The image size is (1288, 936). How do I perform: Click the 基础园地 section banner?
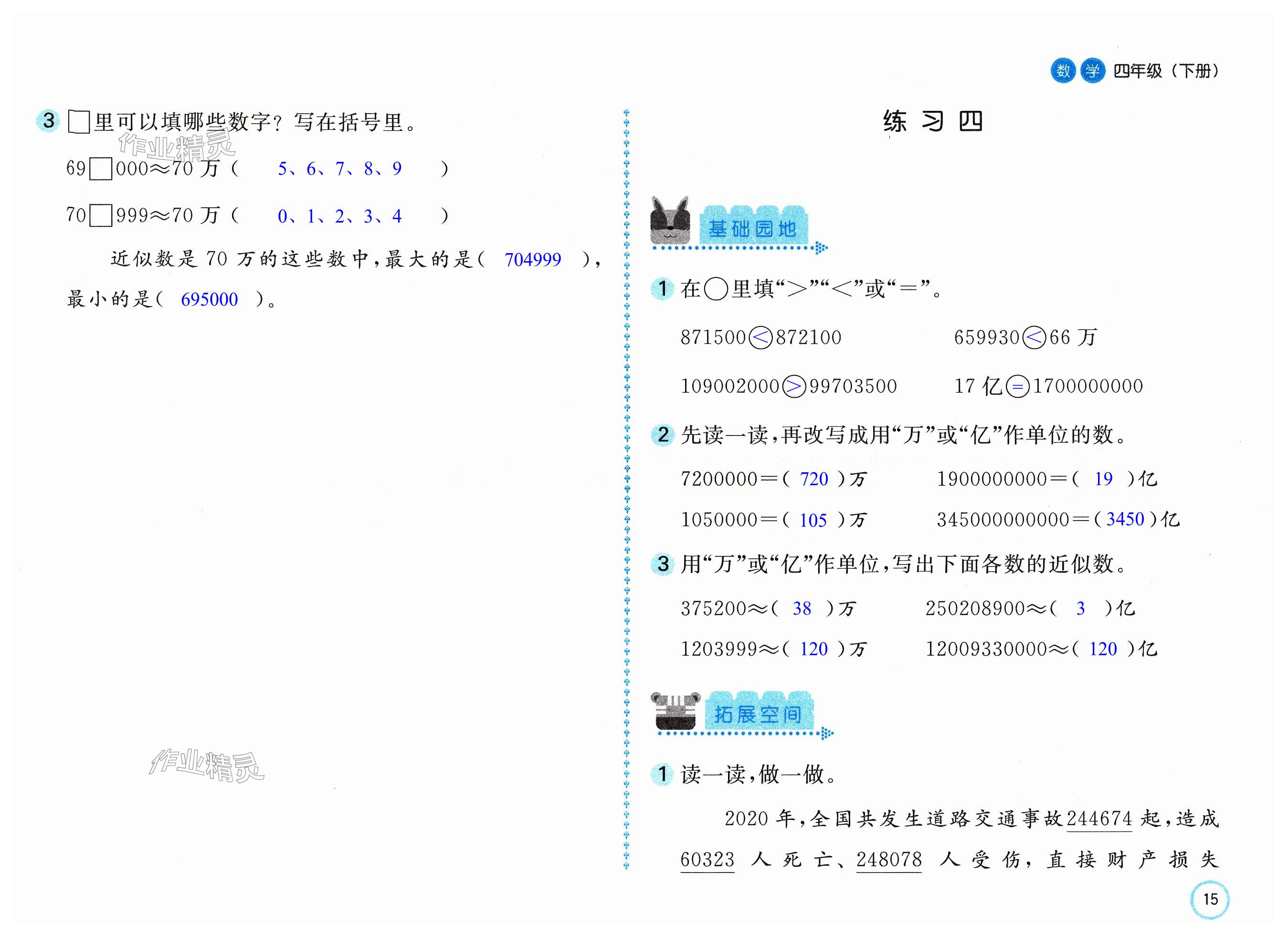pos(752,229)
